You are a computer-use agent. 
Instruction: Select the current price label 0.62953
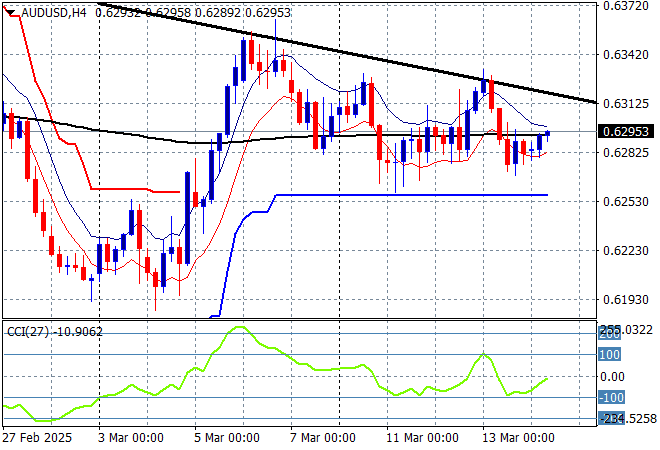pyautogui.click(x=625, y=132)
